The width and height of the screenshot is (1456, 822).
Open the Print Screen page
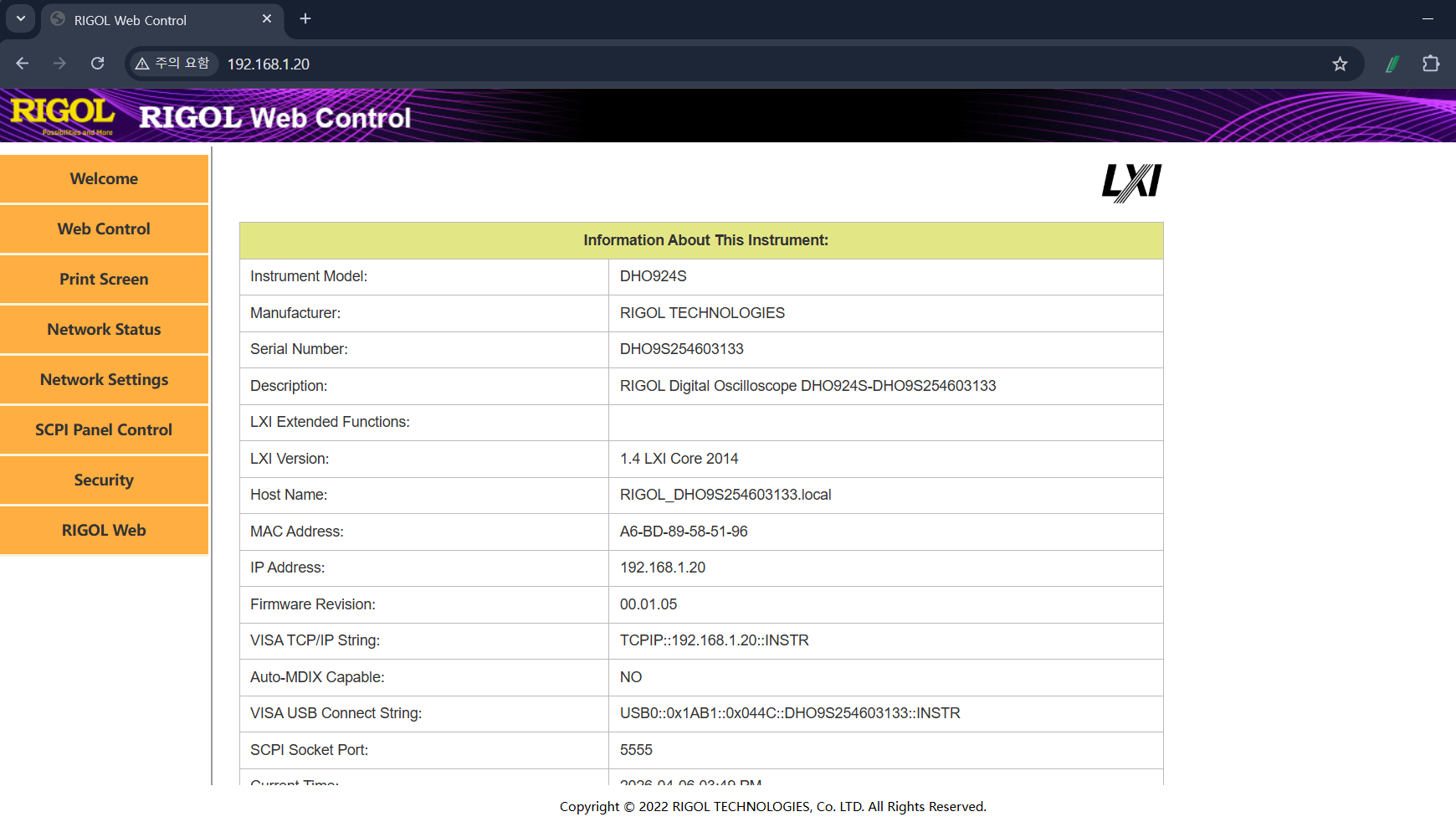coord(104,279)
